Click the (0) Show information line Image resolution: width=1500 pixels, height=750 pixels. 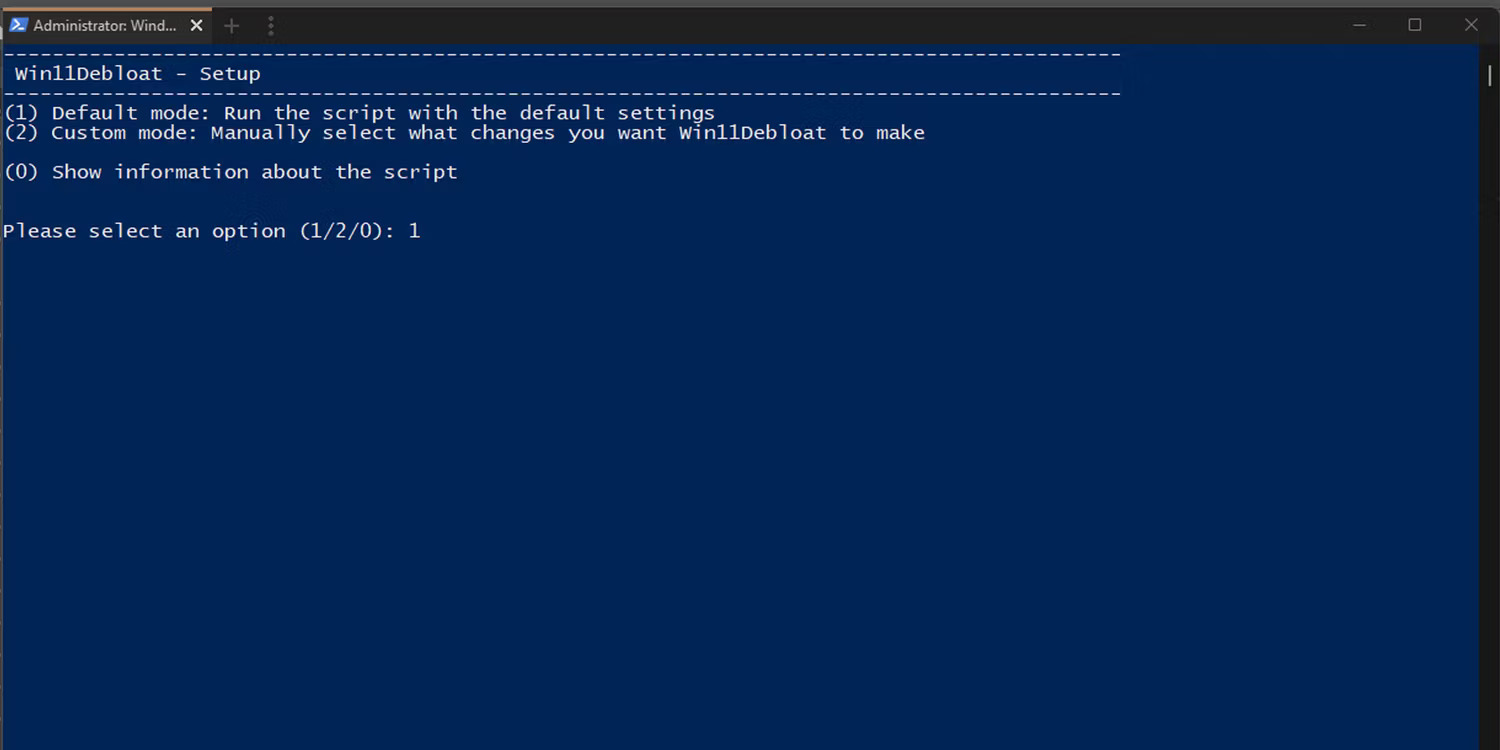[231, 172]
